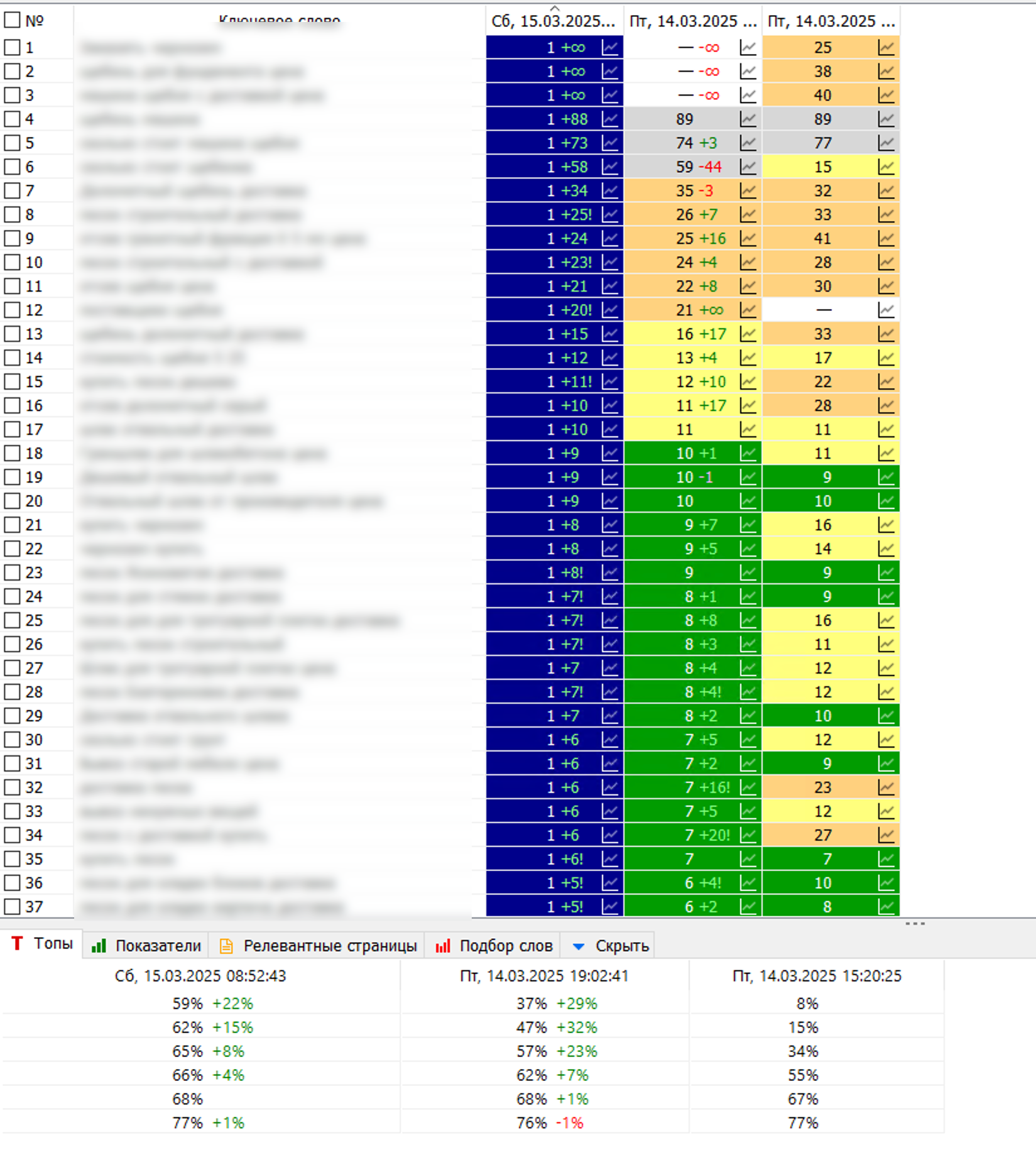Click chart icon in row 20 Saturday column
Screen dimensions: 1036x1172
coord(610,501)
